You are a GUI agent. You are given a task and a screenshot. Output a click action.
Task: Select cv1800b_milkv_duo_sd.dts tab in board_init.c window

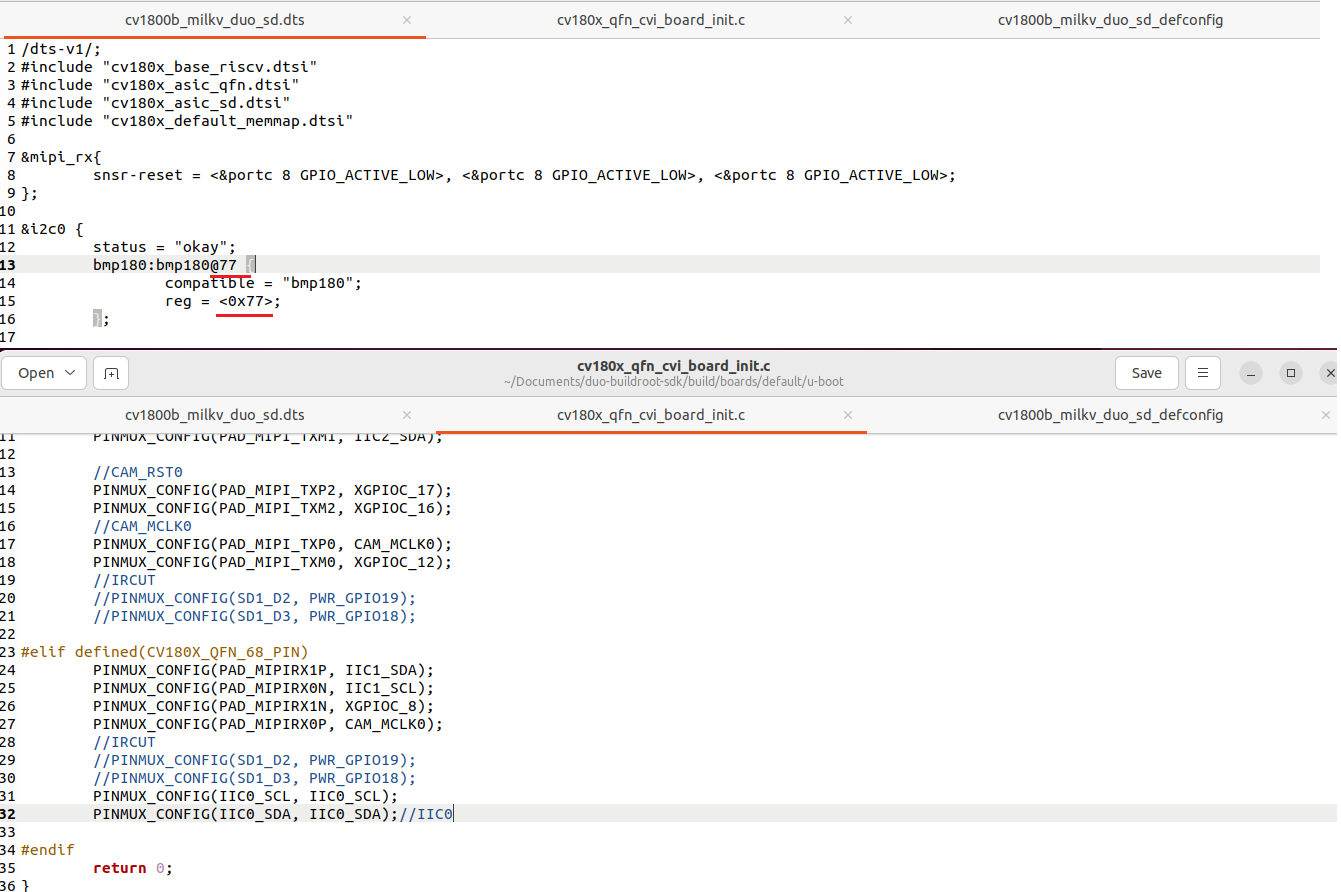(x=215, y=415)
